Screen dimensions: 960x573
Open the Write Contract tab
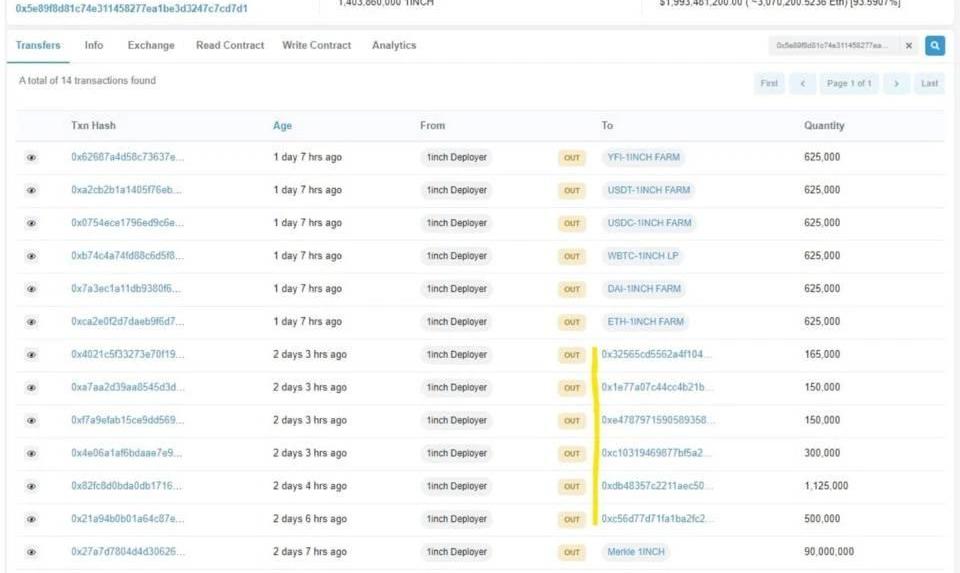(317, 45)
